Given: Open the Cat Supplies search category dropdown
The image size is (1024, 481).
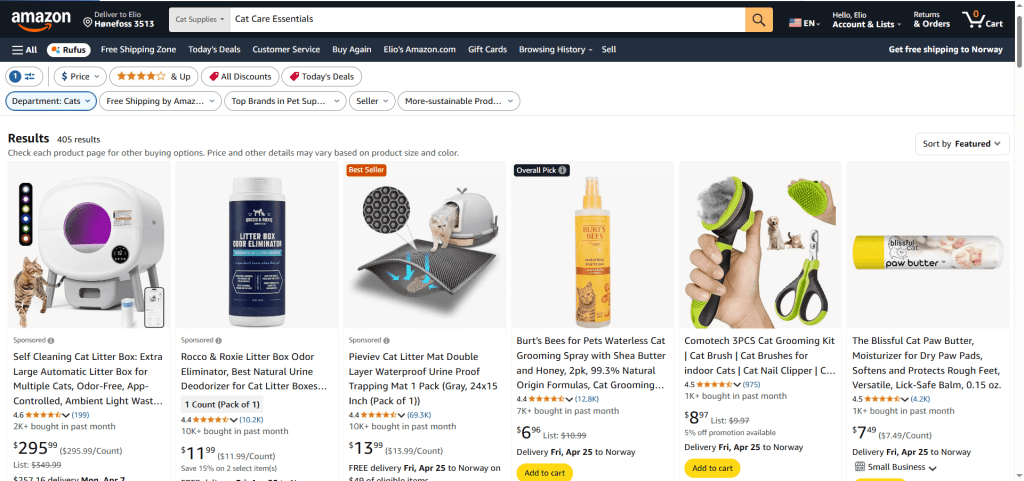Looking at the screenshot, I should (200, 20).
